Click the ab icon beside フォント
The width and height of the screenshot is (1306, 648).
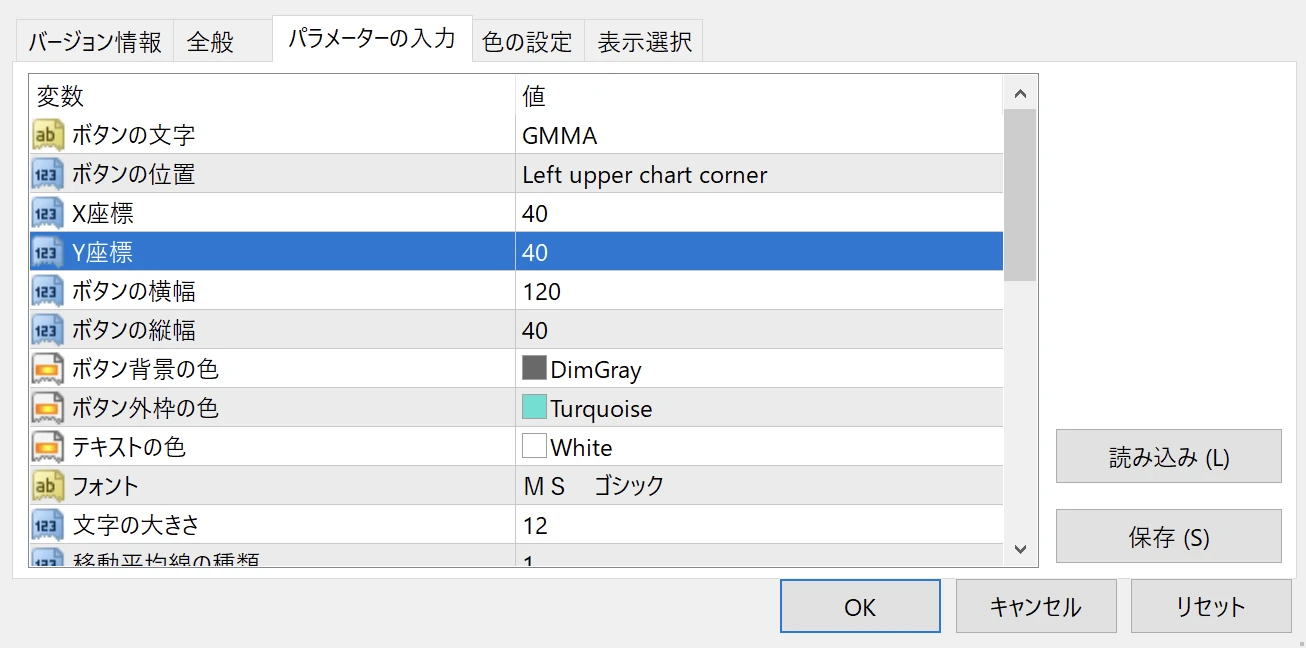[45, 486]
